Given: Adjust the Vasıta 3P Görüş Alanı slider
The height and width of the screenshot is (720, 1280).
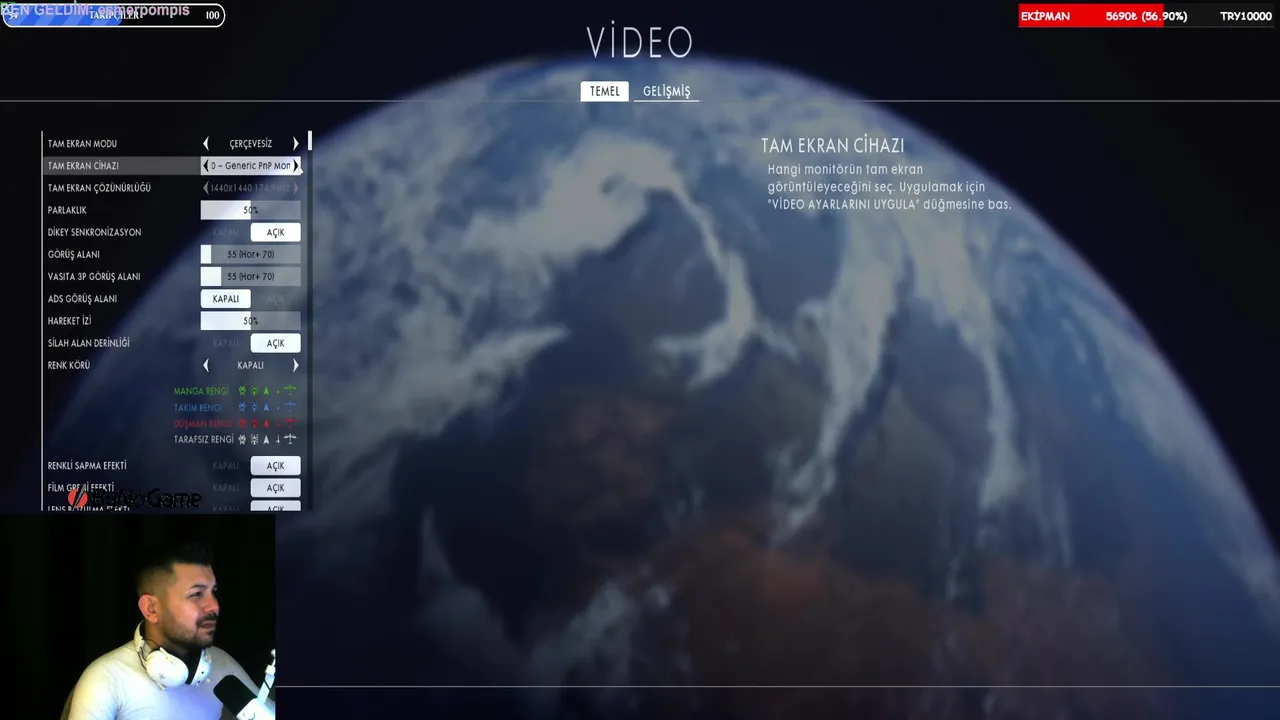Looking at the screenshot, I should [250, 276].
